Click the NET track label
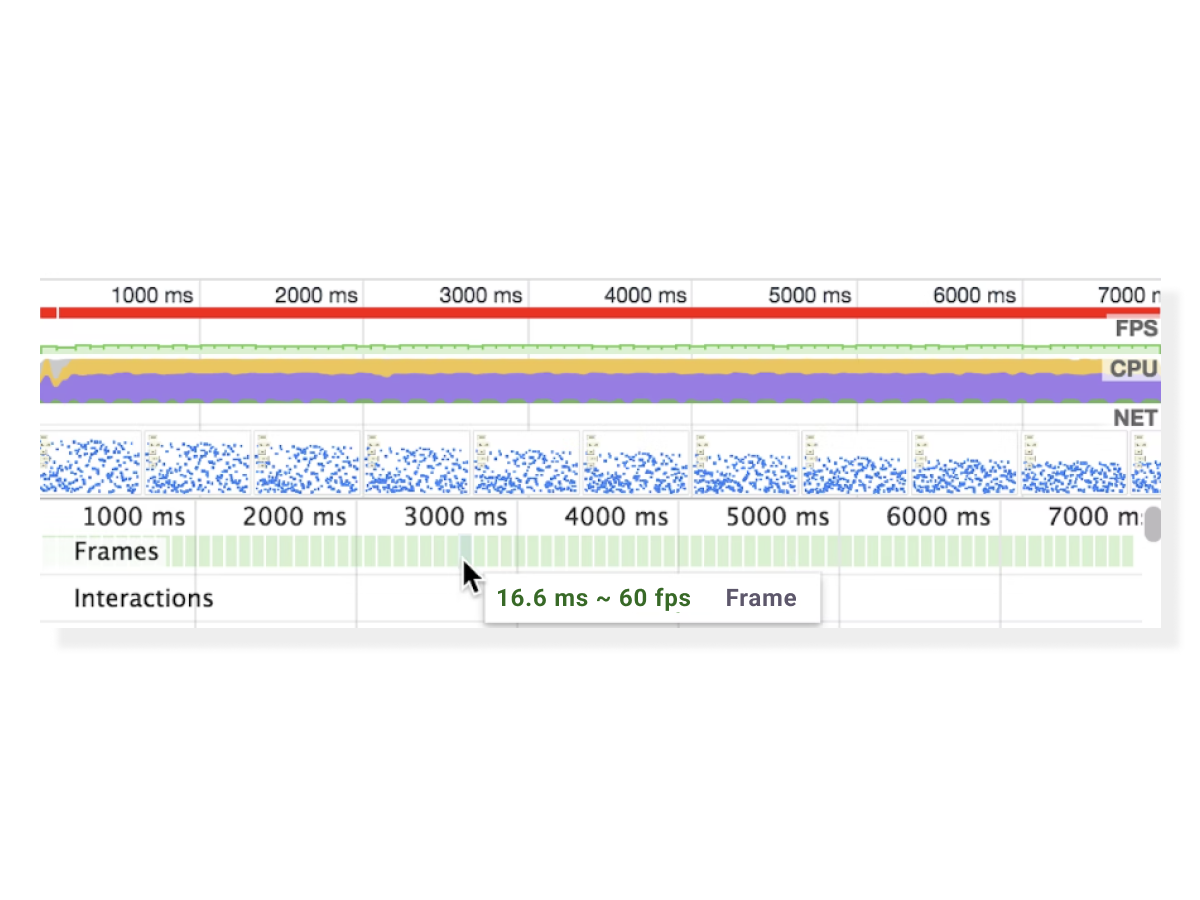This screenshot has width=1200, height=900. [1135, 418]
